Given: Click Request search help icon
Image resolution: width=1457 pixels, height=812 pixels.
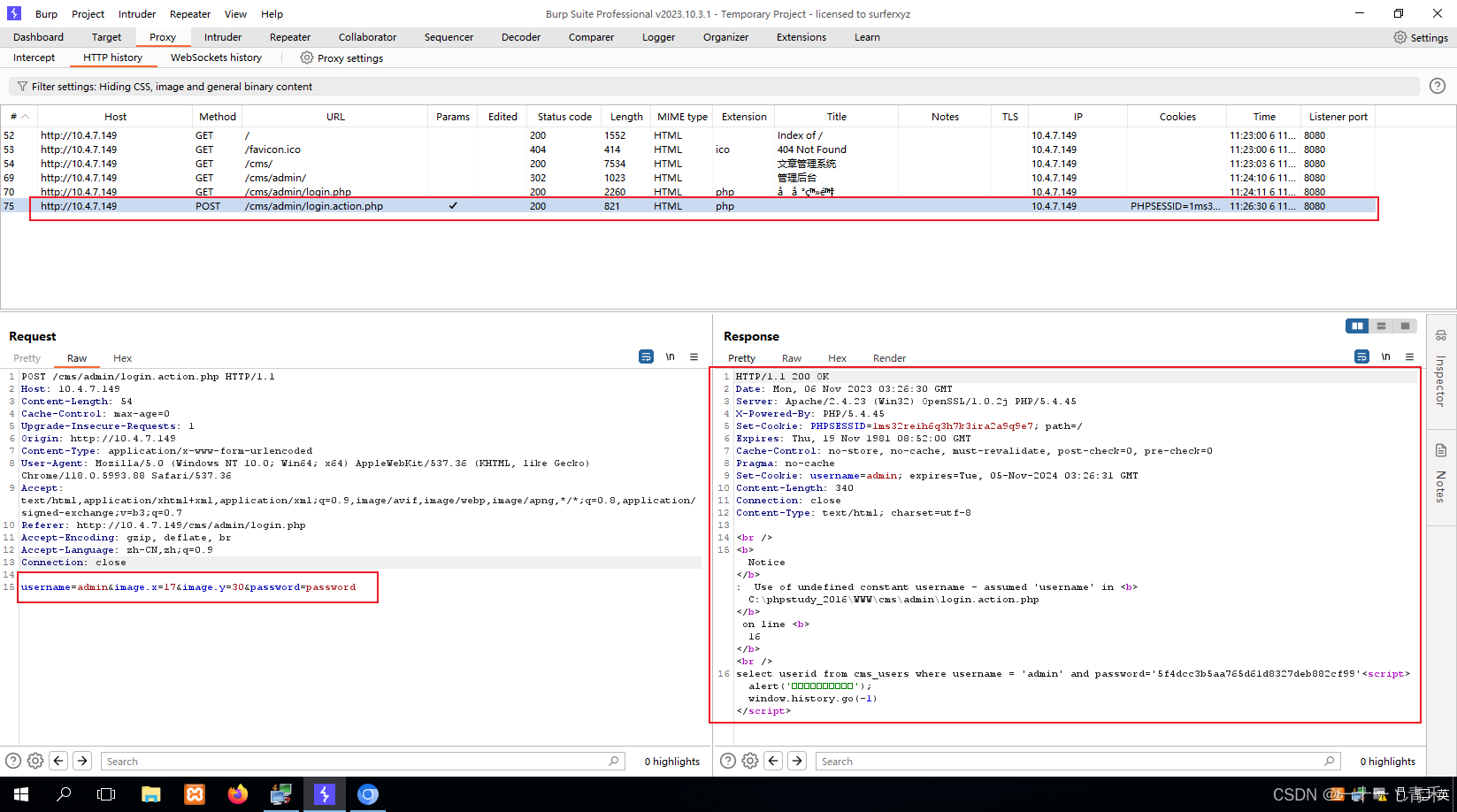Looking at the screenshot, I should tap(13, 761).
